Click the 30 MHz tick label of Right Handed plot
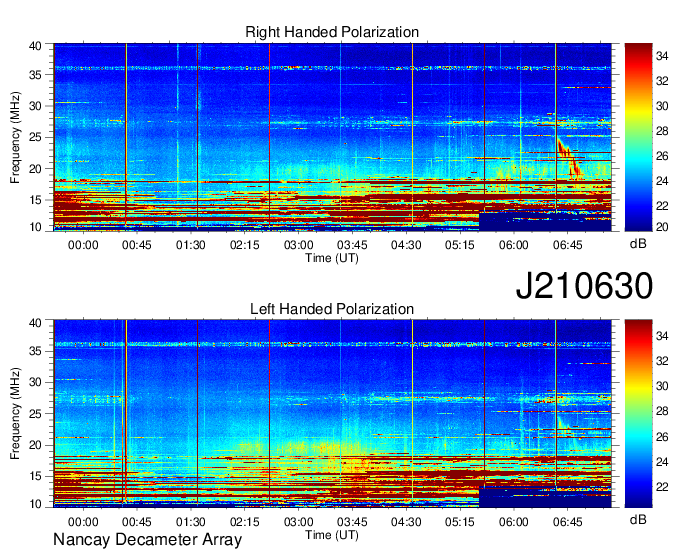This screenshot has width=680, height=552. pyautogui.click(x=35, y=106)
